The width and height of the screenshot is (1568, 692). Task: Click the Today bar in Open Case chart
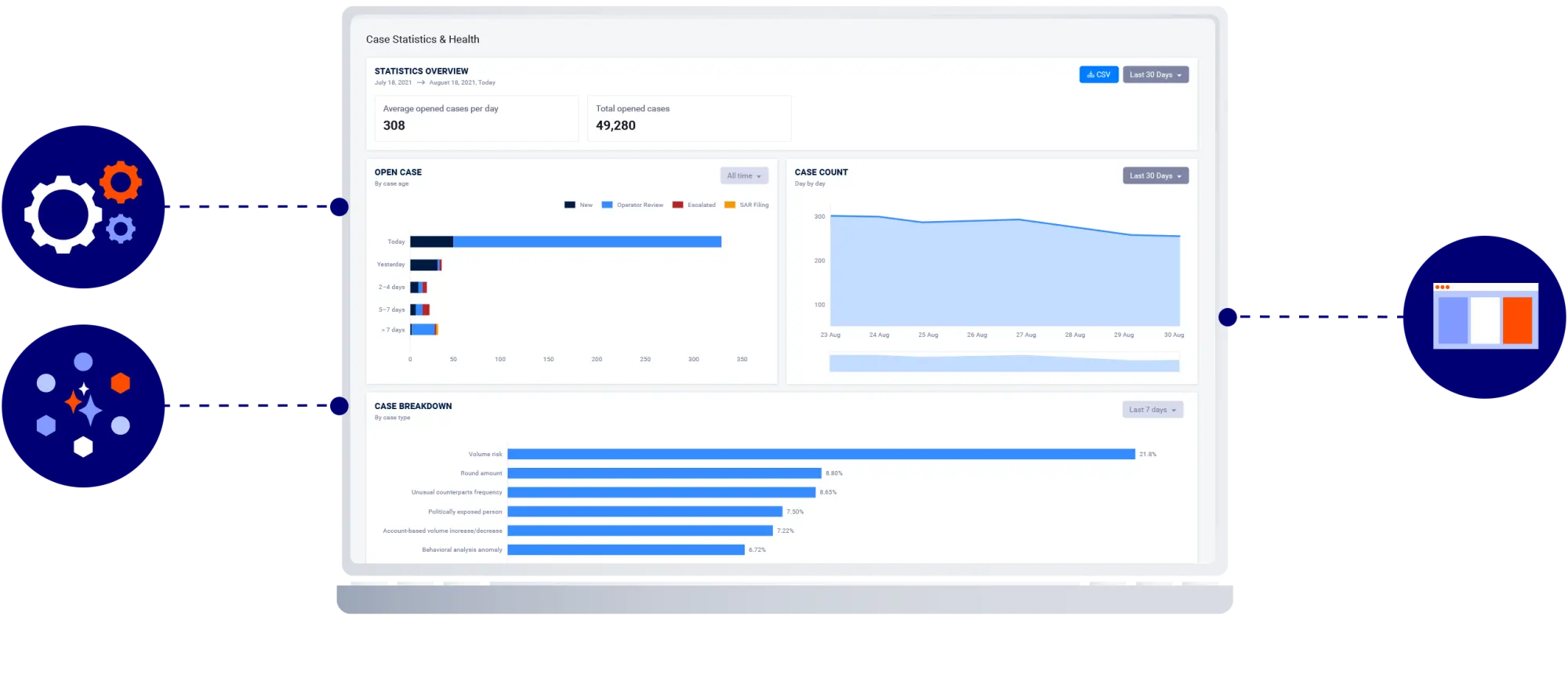565,242
